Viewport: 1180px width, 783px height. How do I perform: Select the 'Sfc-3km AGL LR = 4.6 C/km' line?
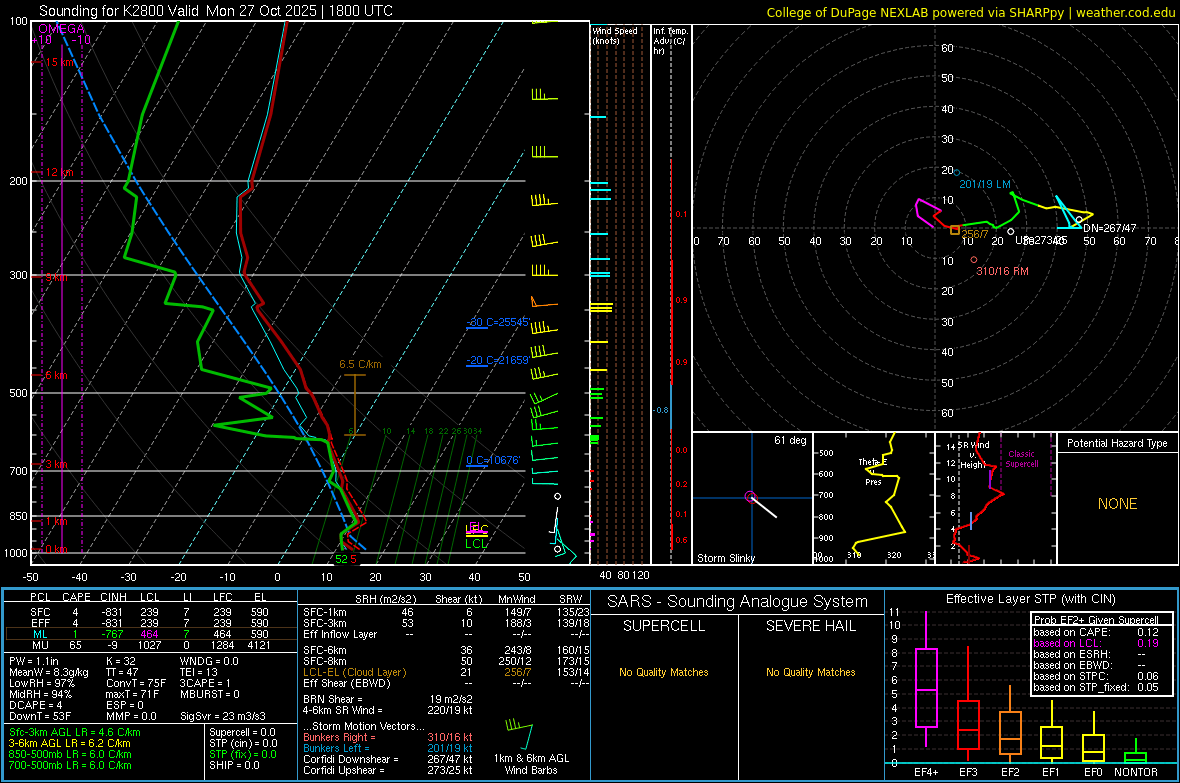[x=75, y=732]
